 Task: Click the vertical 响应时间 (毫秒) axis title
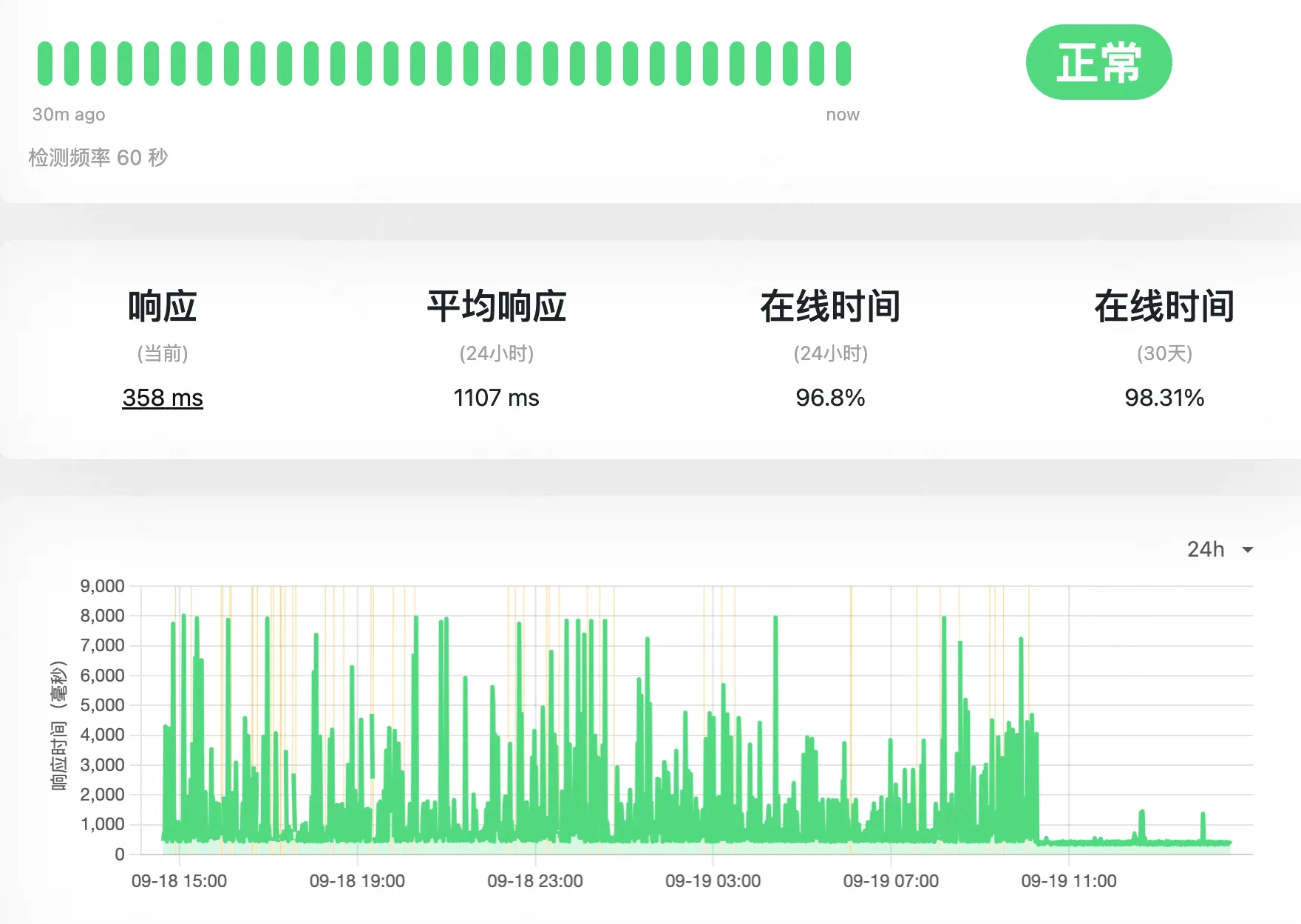59,726
